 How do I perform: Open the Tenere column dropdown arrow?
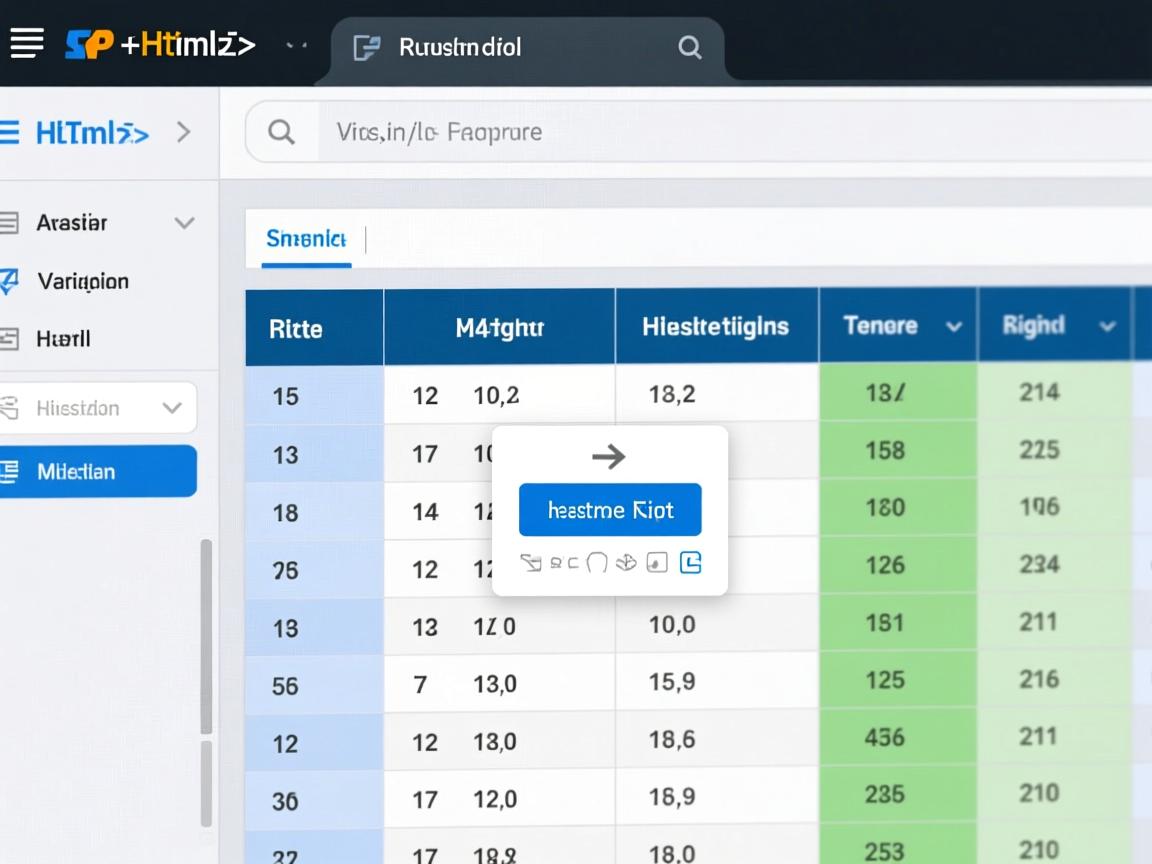954,327
